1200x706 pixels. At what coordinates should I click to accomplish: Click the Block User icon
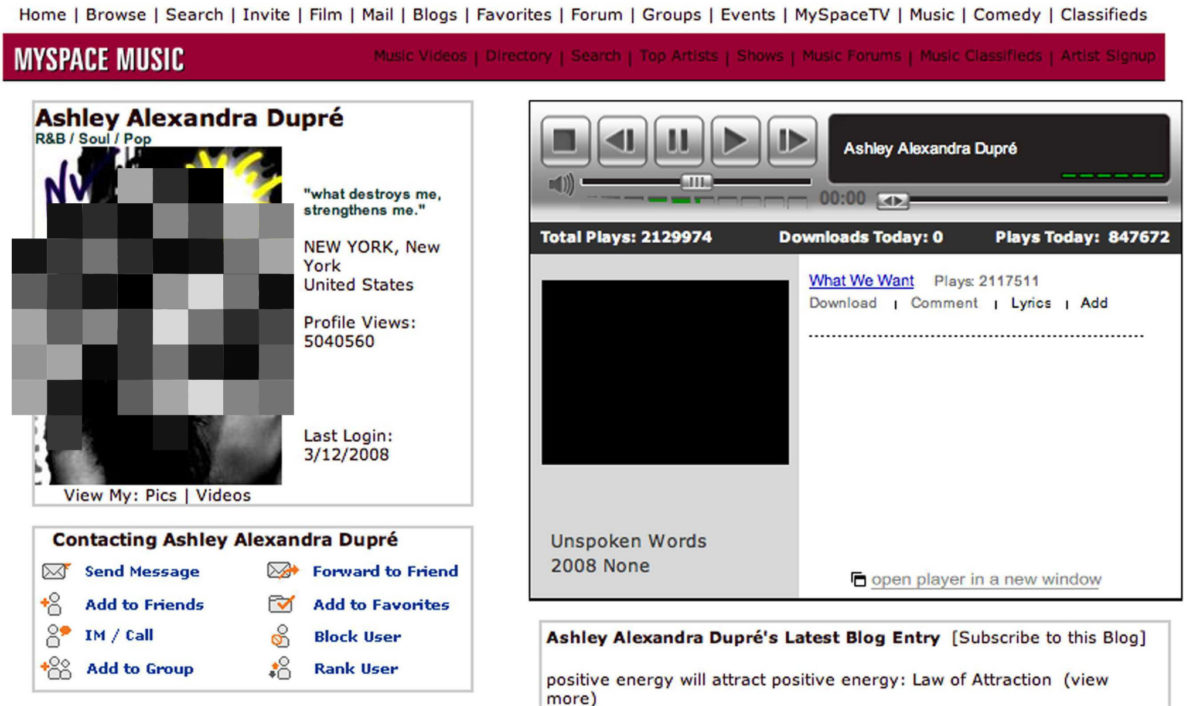pos(280,636)
